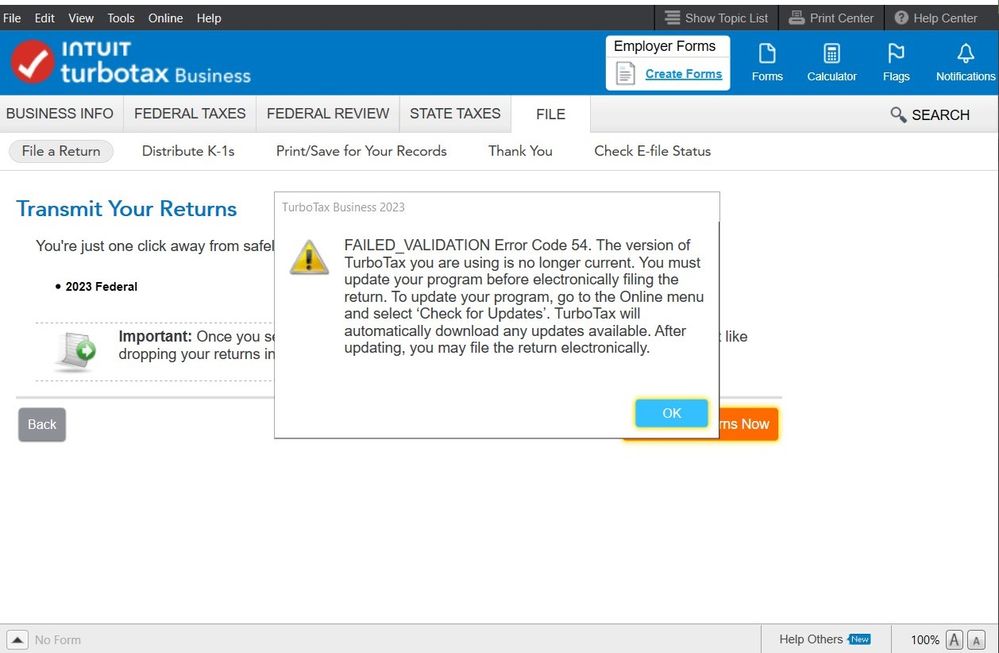The image size is (999, 653).
Task: Click the returns document icon beside Important
Action: tap(75, 351)
